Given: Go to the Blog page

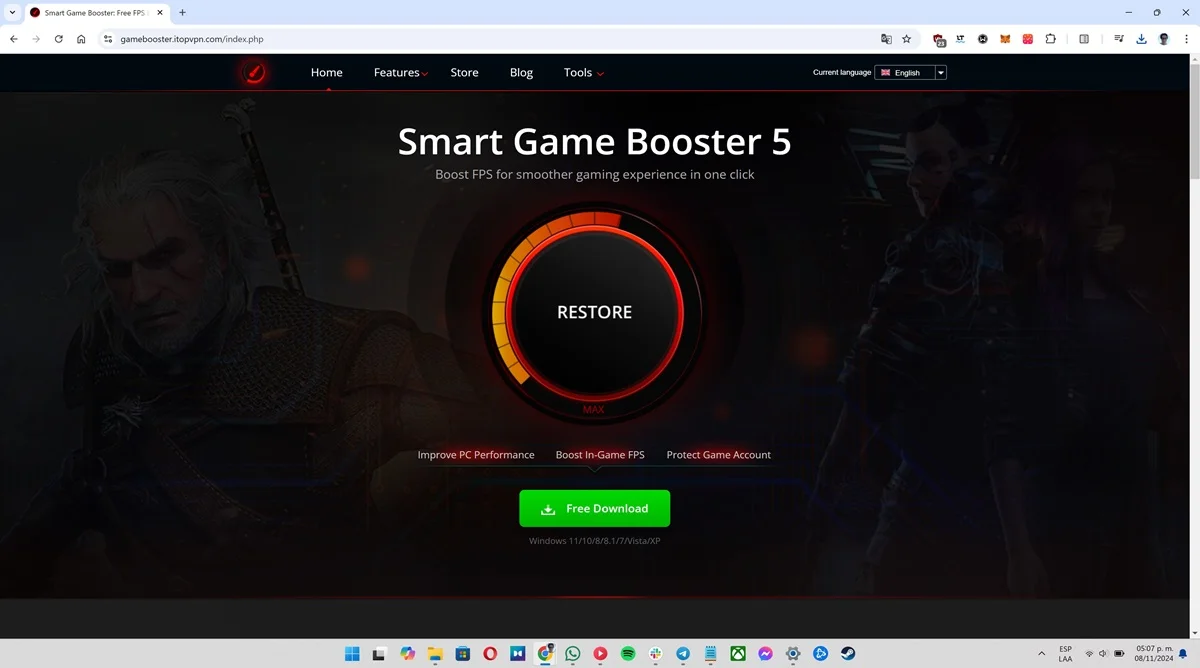Looking at the screenshot, I should pyautogui.click(x=520, y=72).
